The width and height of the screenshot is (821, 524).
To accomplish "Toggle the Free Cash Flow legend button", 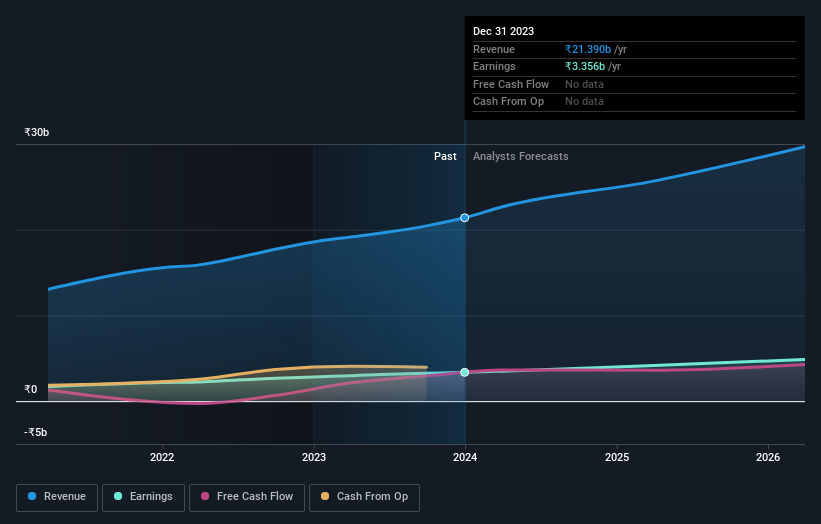I will click(247, 497).
